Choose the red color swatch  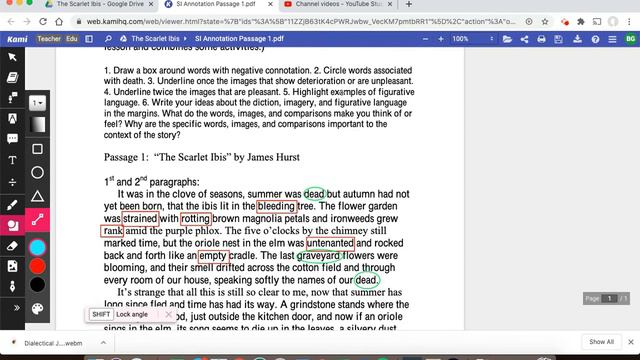coord(37,266)
